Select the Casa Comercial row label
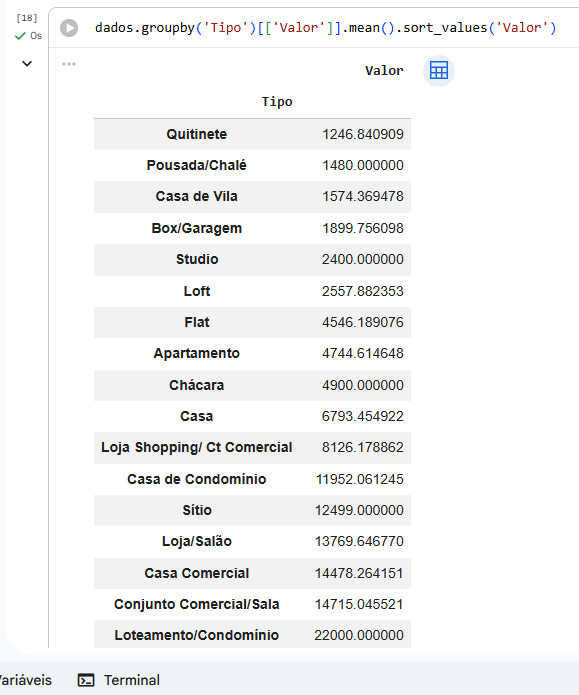This screenshot has width=579, height=695. point(196,573)
